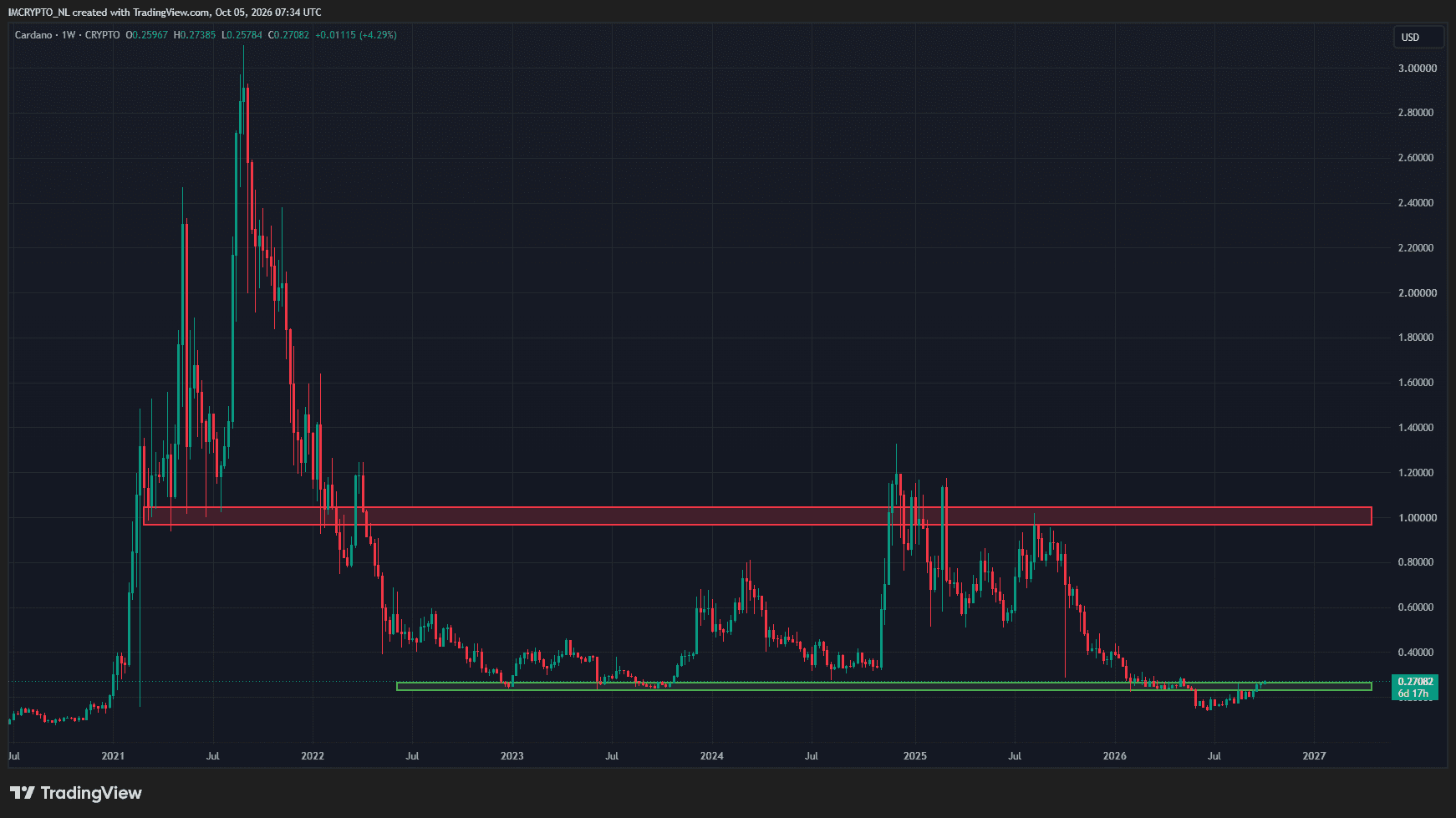Image resolution: width=1456 pixels, height=818 pixels.
Task: Click the closing price value C0.27082
Action: pos(288,35)
